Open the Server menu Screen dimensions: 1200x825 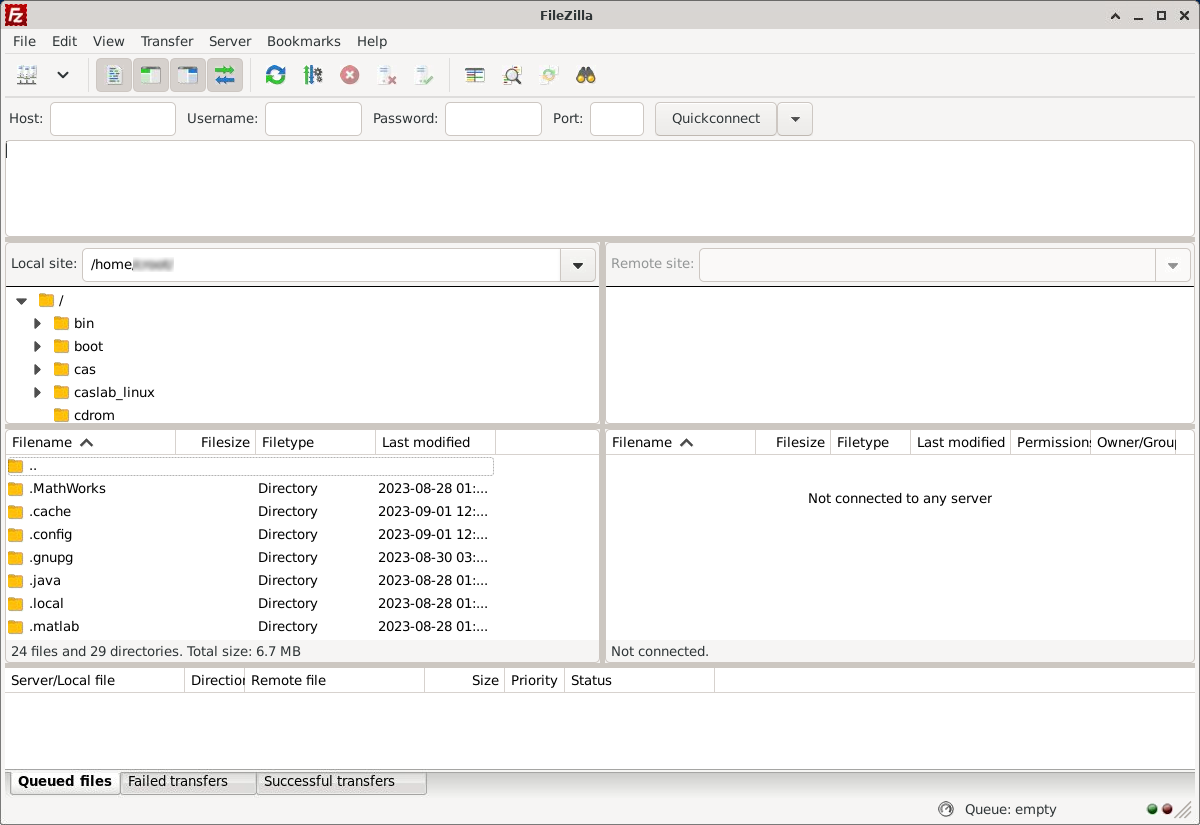tap(230, 41)
